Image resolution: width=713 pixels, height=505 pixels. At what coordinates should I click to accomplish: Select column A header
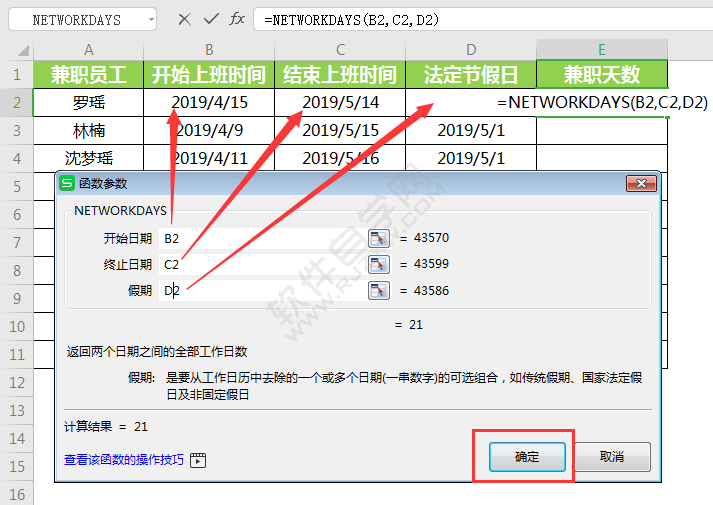click(89, 50)
